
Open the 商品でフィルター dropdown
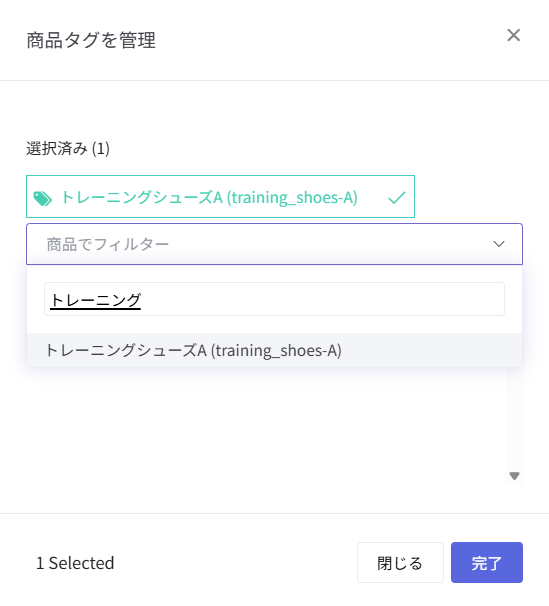click(274, 244)
